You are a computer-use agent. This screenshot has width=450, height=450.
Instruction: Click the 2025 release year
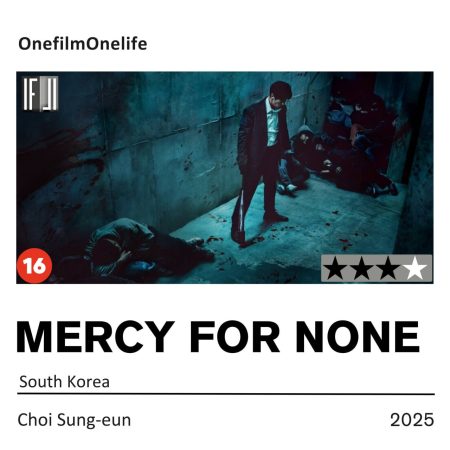[412, 420]
